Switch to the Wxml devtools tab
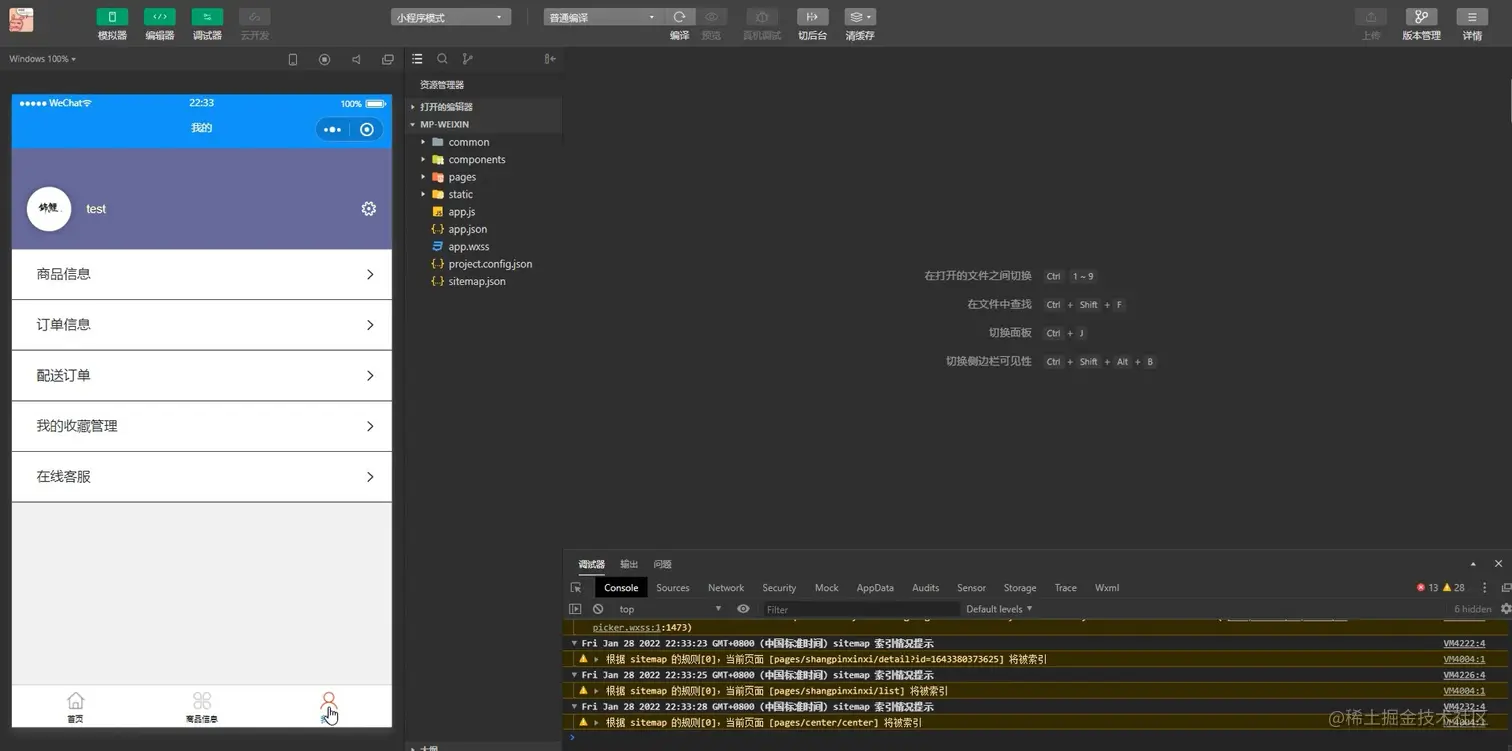The height and width of the screenshot is (751, 1512). pos(1107,588)
